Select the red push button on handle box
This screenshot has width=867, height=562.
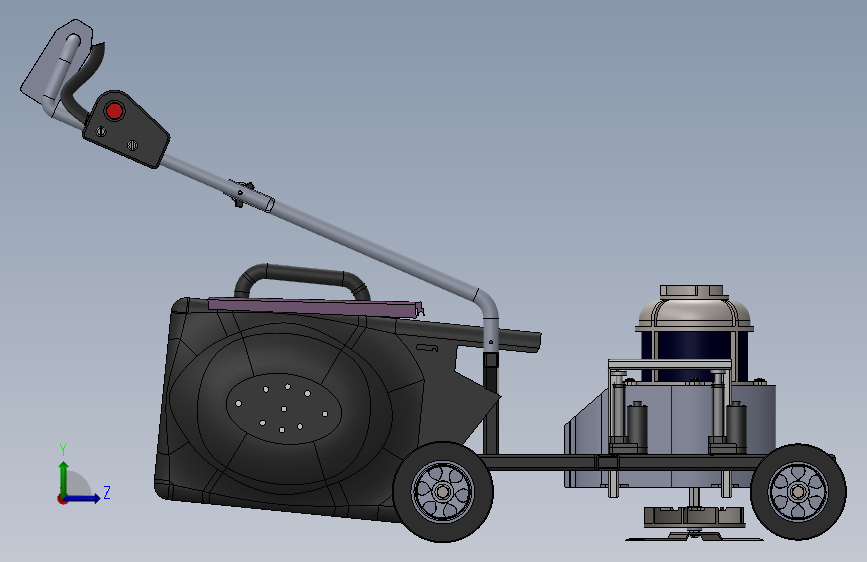point(114,111)
